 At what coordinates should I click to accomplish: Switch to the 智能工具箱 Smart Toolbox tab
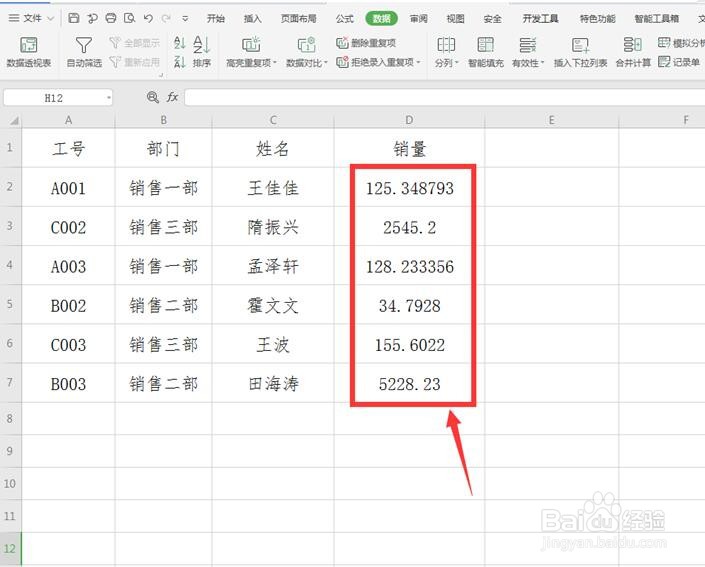657,18
